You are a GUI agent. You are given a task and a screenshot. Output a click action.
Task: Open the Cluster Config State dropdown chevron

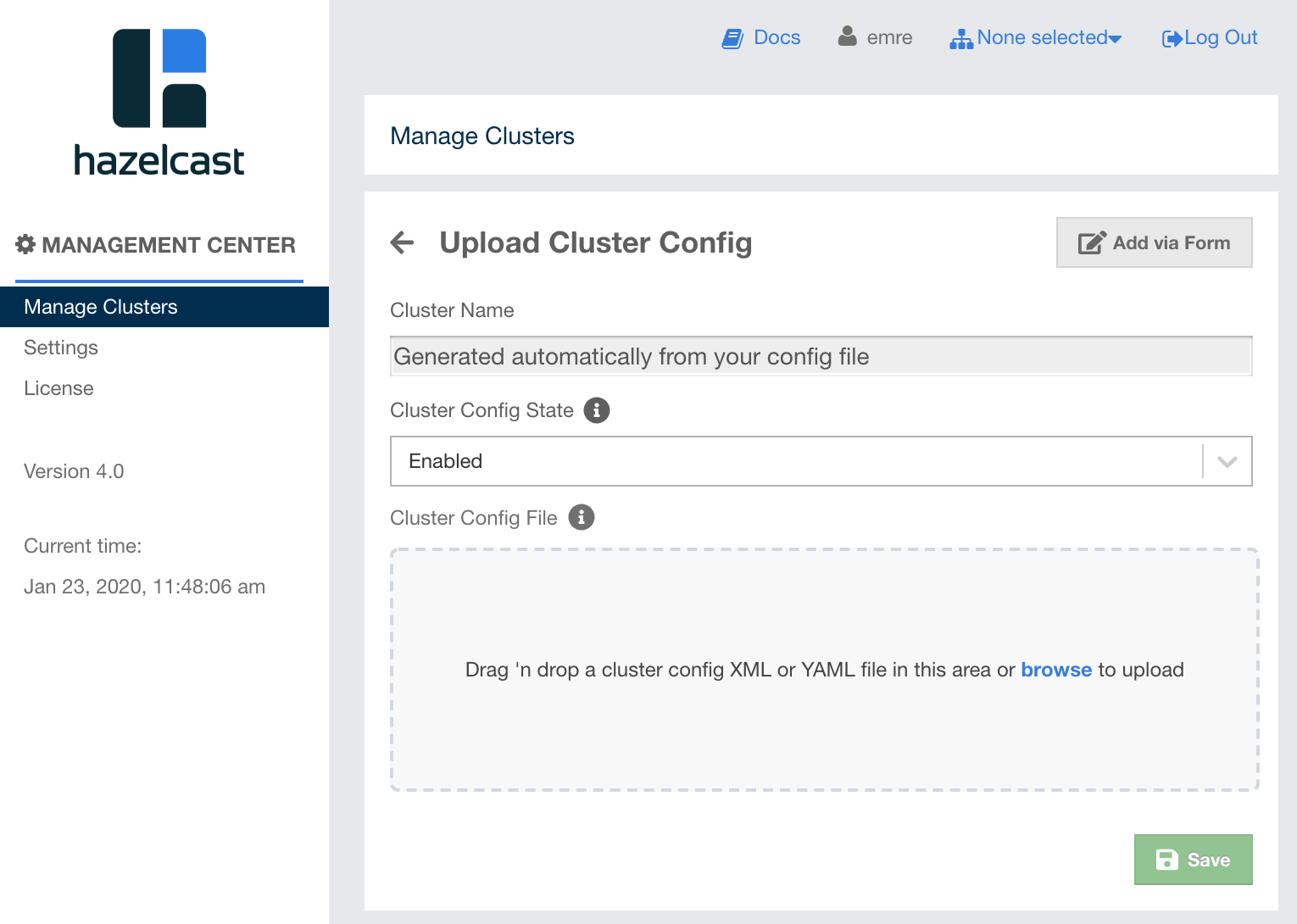1227,461
